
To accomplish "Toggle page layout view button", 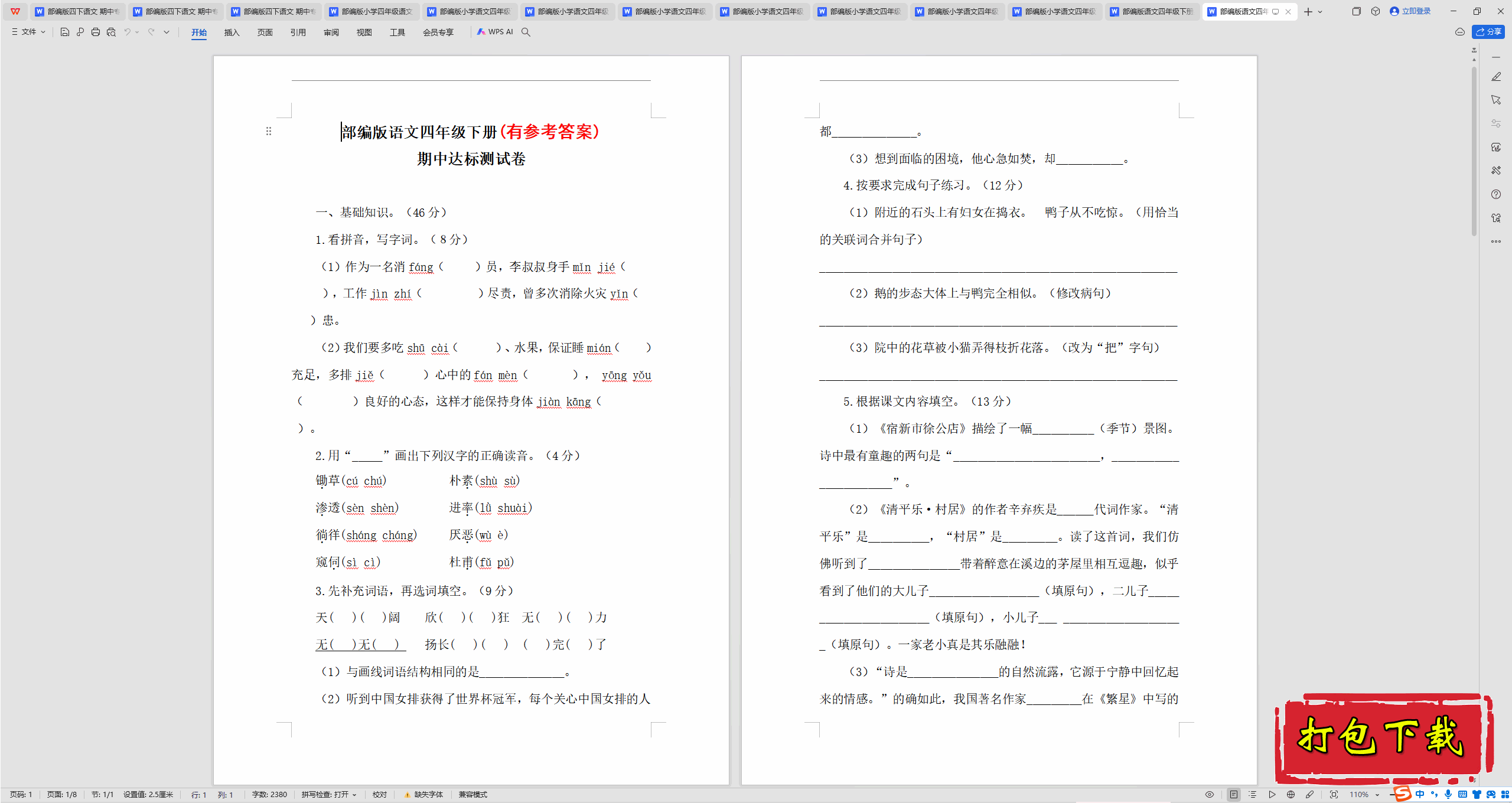I will tap(1234, 795).
